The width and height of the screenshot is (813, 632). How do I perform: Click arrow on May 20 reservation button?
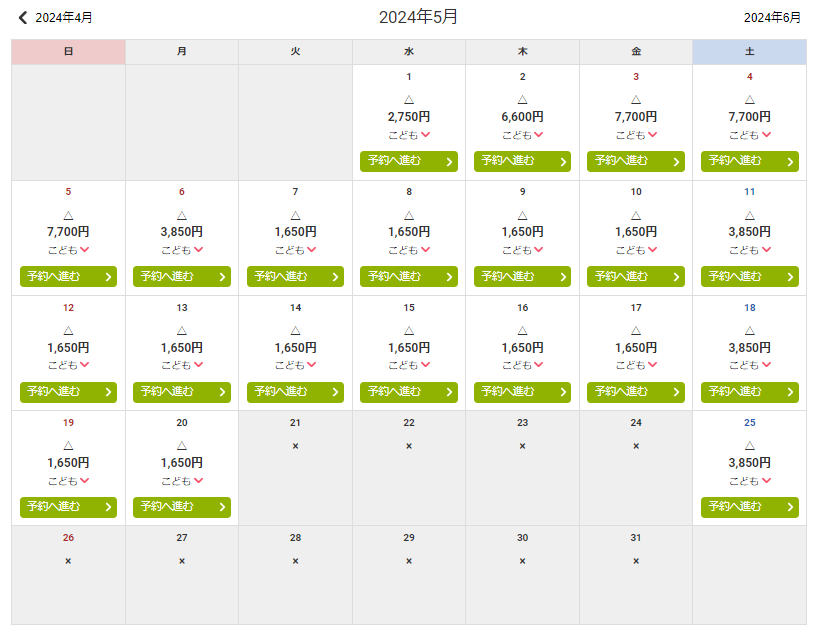tap(222, 508)
